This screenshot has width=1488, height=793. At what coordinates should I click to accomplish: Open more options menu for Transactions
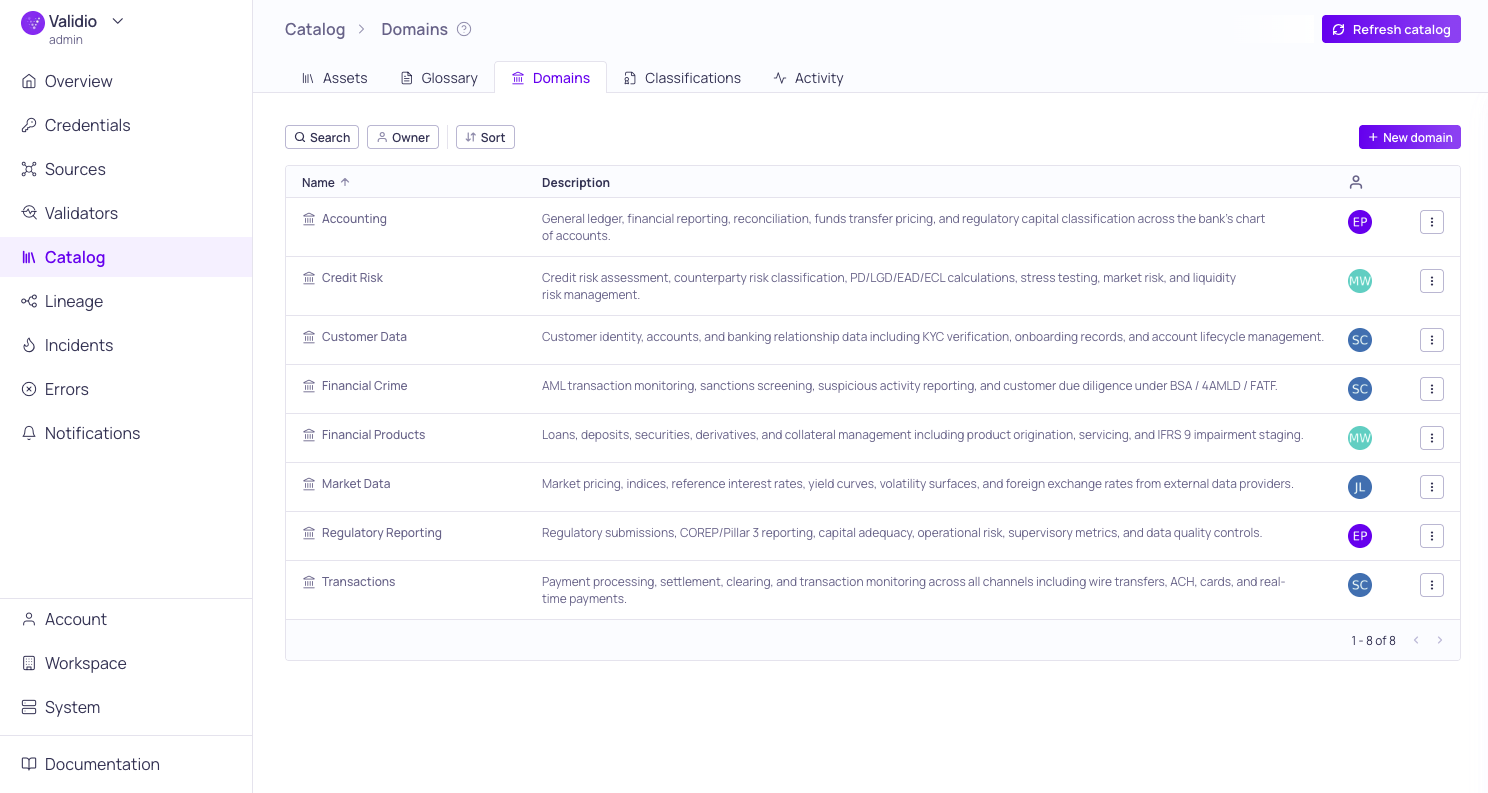tap(1432, 585)
